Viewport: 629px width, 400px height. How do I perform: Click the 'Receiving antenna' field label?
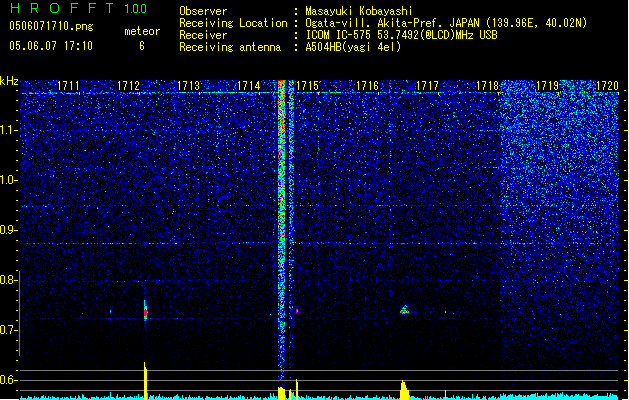click(x=230, y=47)
